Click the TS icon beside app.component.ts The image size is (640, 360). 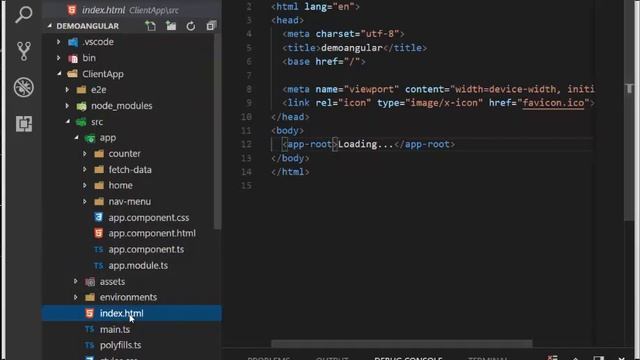[x=98, y=249]
